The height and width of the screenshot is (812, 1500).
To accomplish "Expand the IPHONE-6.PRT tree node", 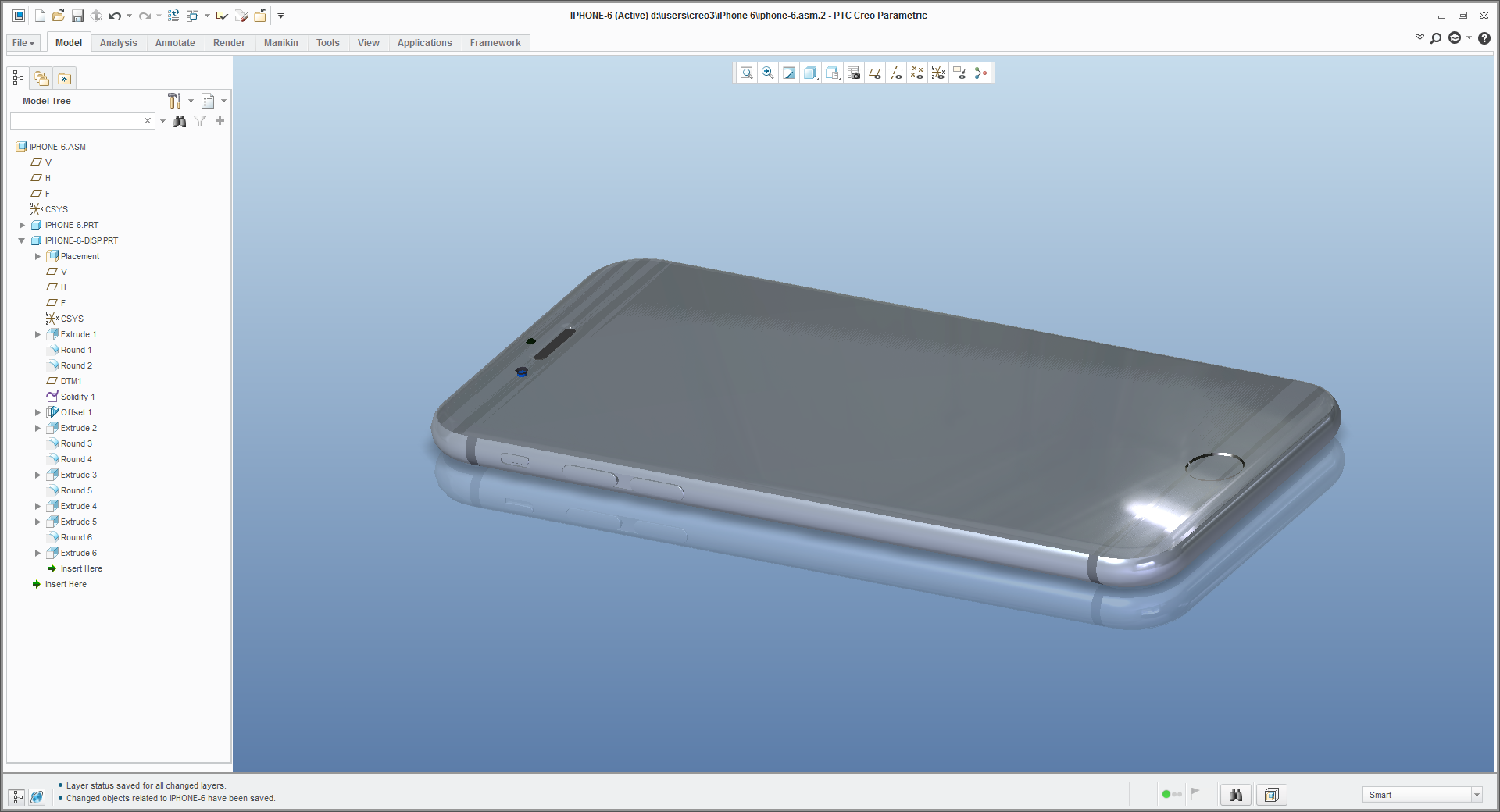I will coord(22,225).
